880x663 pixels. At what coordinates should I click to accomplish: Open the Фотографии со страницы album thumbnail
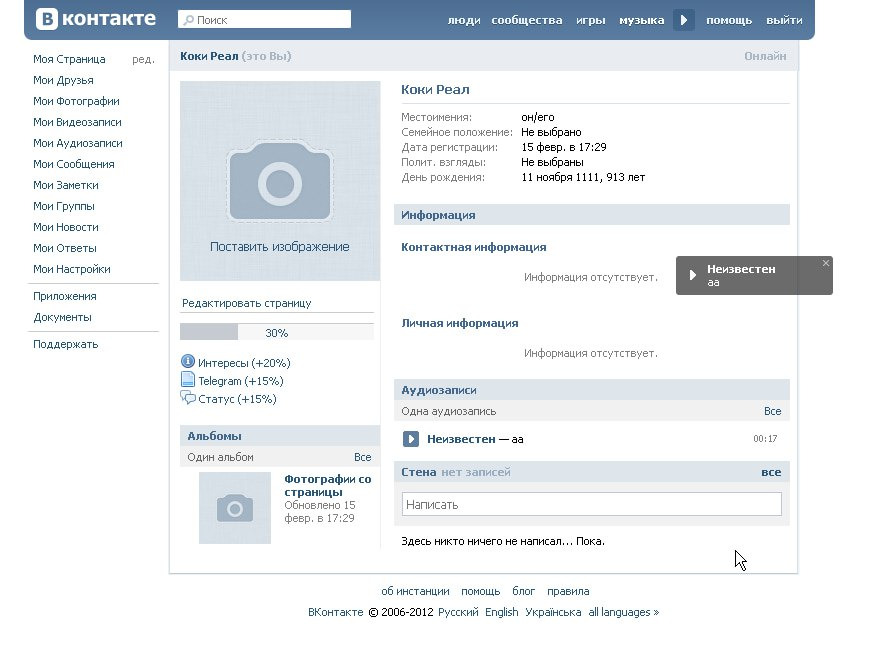click(x=235, y=508)
